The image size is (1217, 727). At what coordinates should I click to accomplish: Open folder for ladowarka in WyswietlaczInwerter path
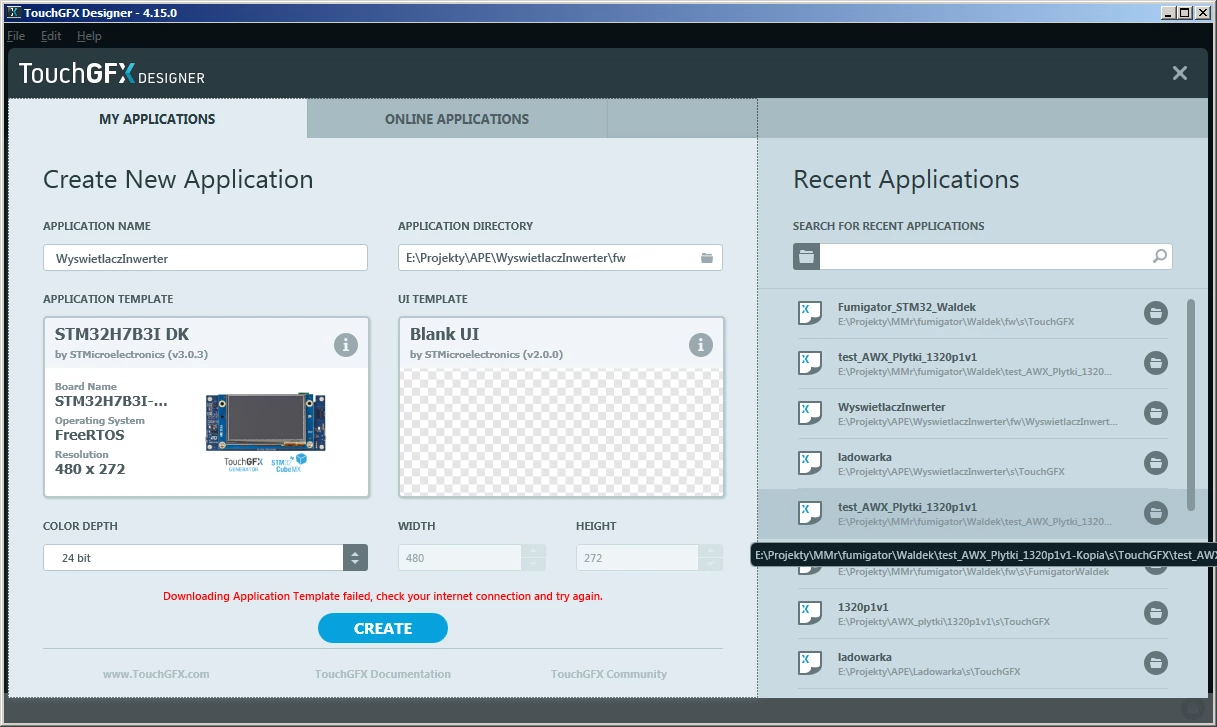tap(1155, 463)
